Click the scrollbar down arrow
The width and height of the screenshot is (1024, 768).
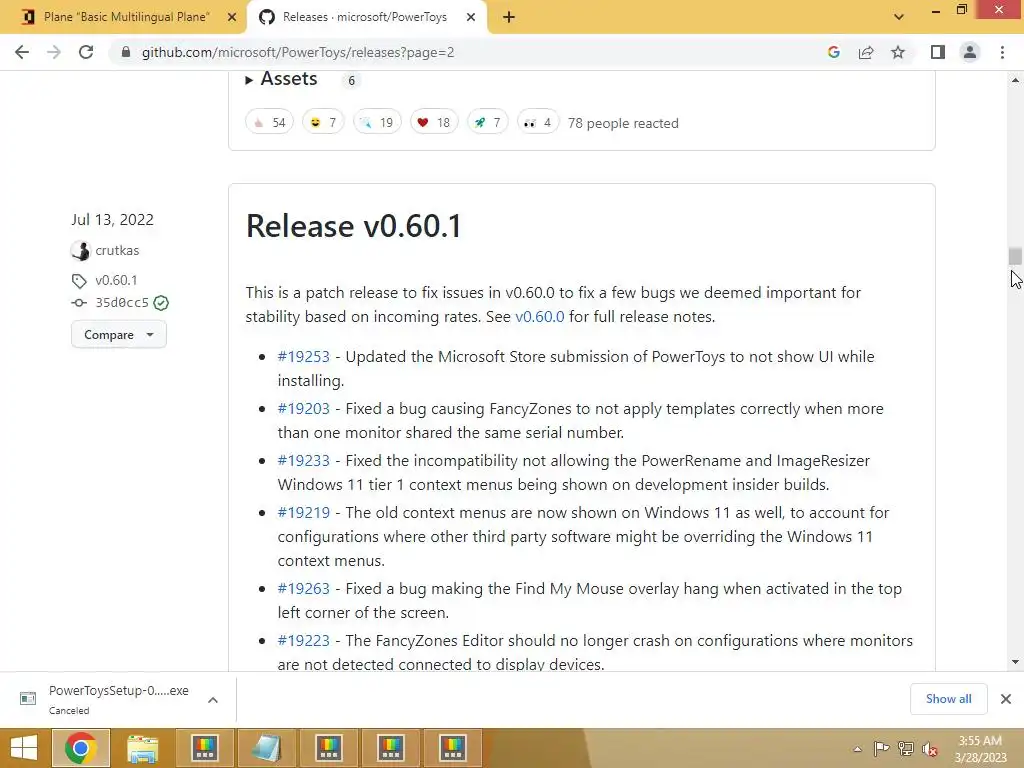1015,662
